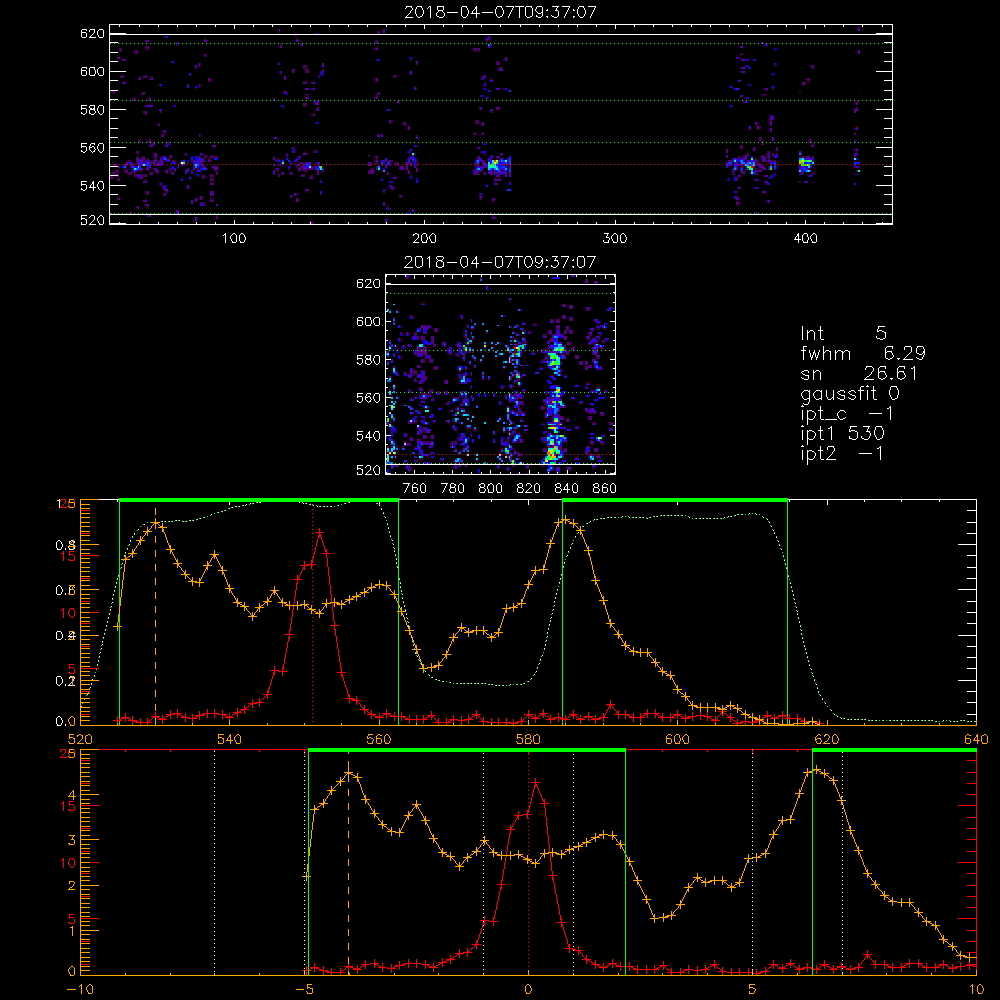1000x1000 pixels.
Task: Click the 640 x-axis label of the third plot
Action: [976, 739]
